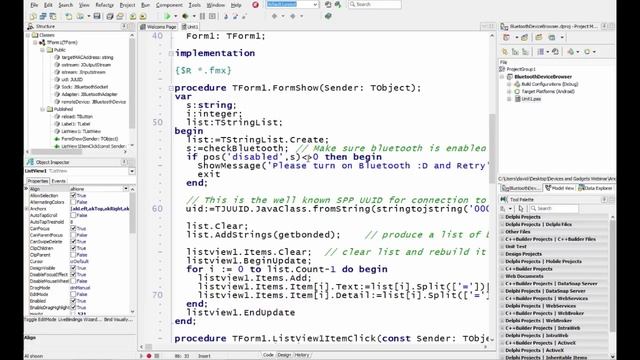Click the Expand All icon in Project Manager
Viewport: 640px width, 360px height.
click(x=515, y=52)
